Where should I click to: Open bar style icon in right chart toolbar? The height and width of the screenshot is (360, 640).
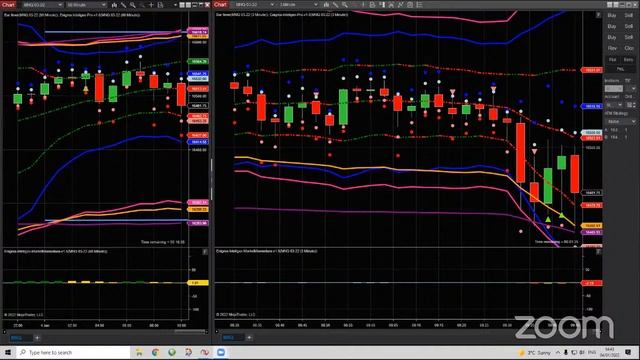coord(326,5)
